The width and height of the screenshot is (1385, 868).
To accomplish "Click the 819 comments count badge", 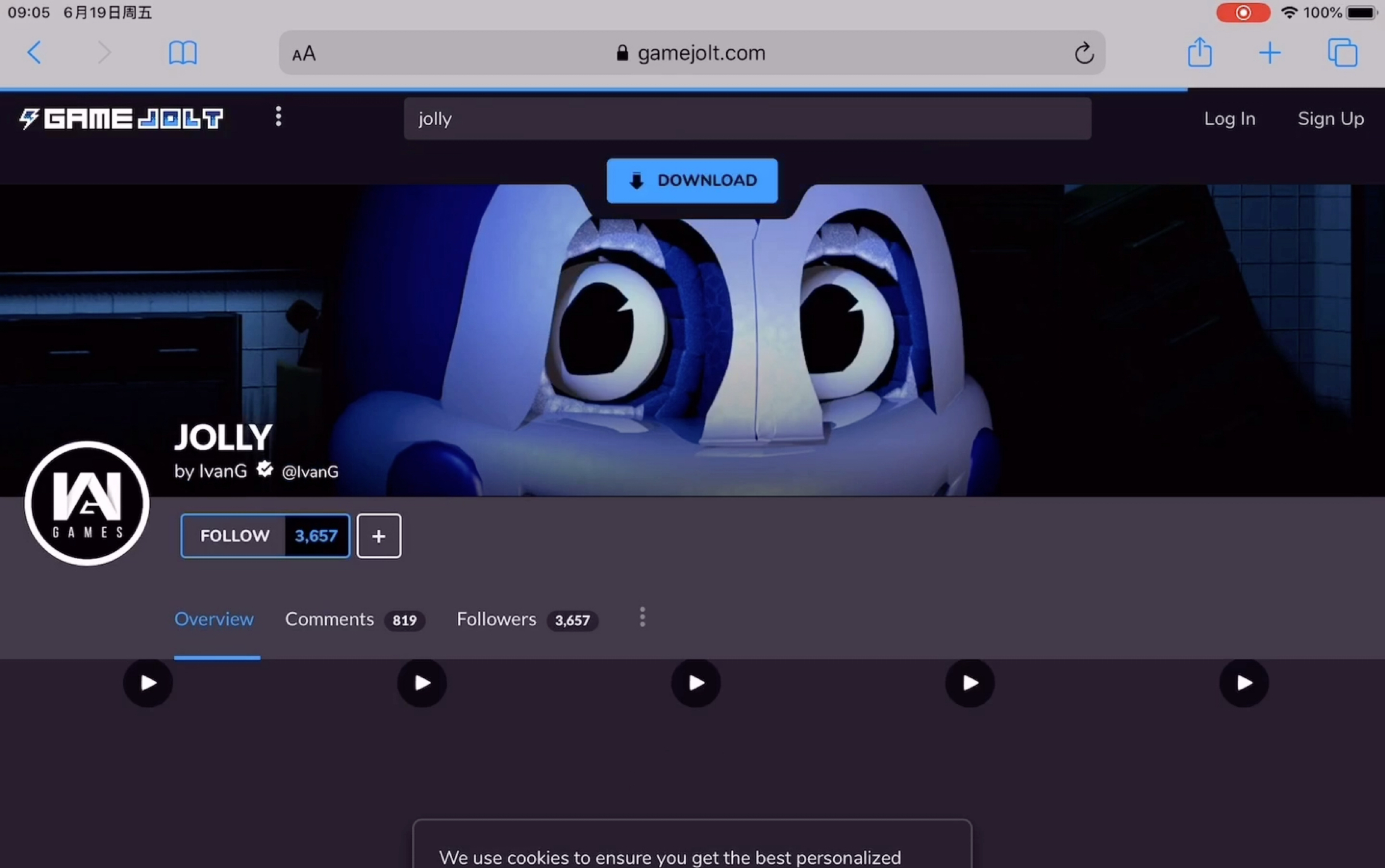I will pyautogui.click(x=405, y=620).
